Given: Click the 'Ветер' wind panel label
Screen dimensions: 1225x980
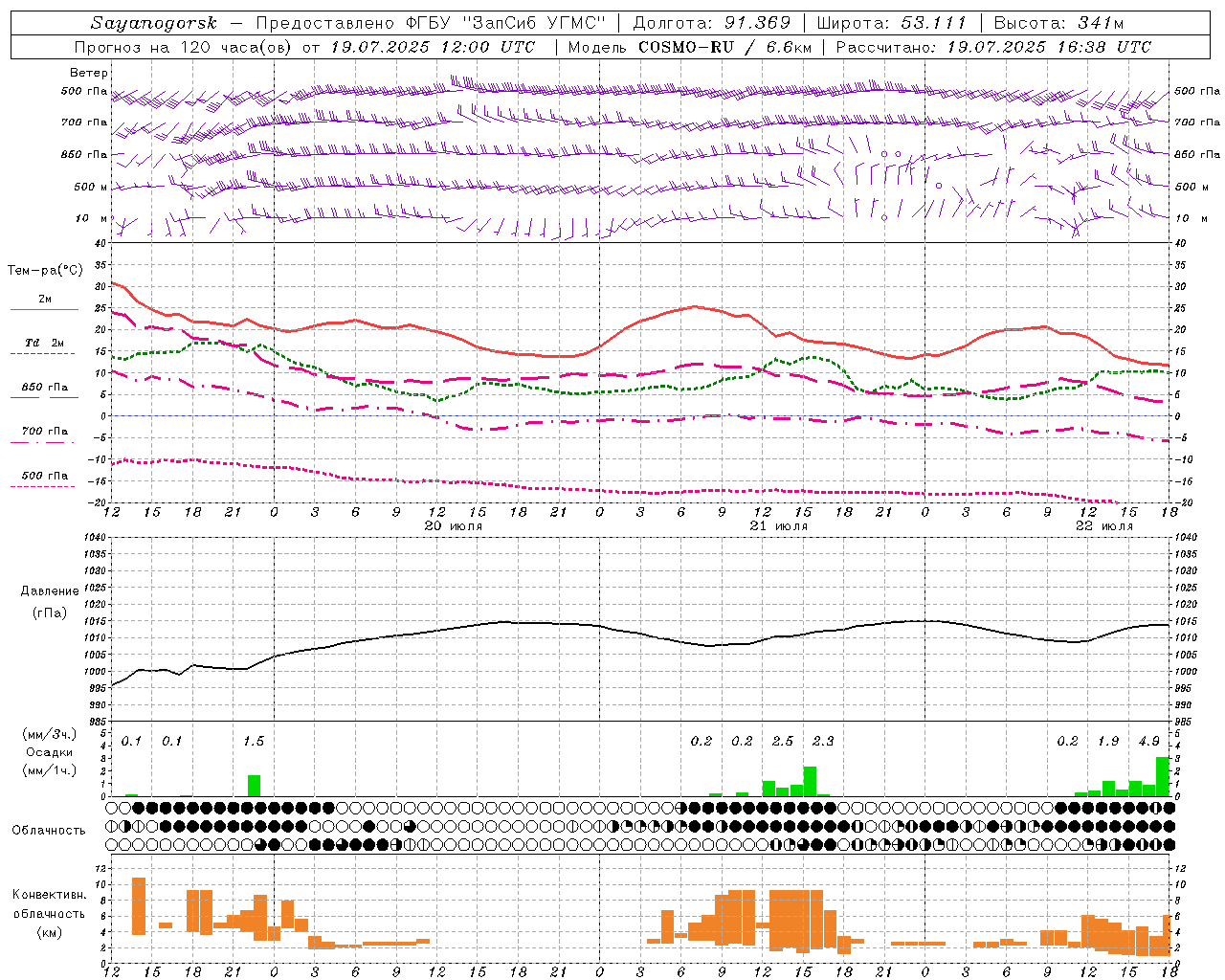Looking at the screenshot, I should tap(88, 73).
